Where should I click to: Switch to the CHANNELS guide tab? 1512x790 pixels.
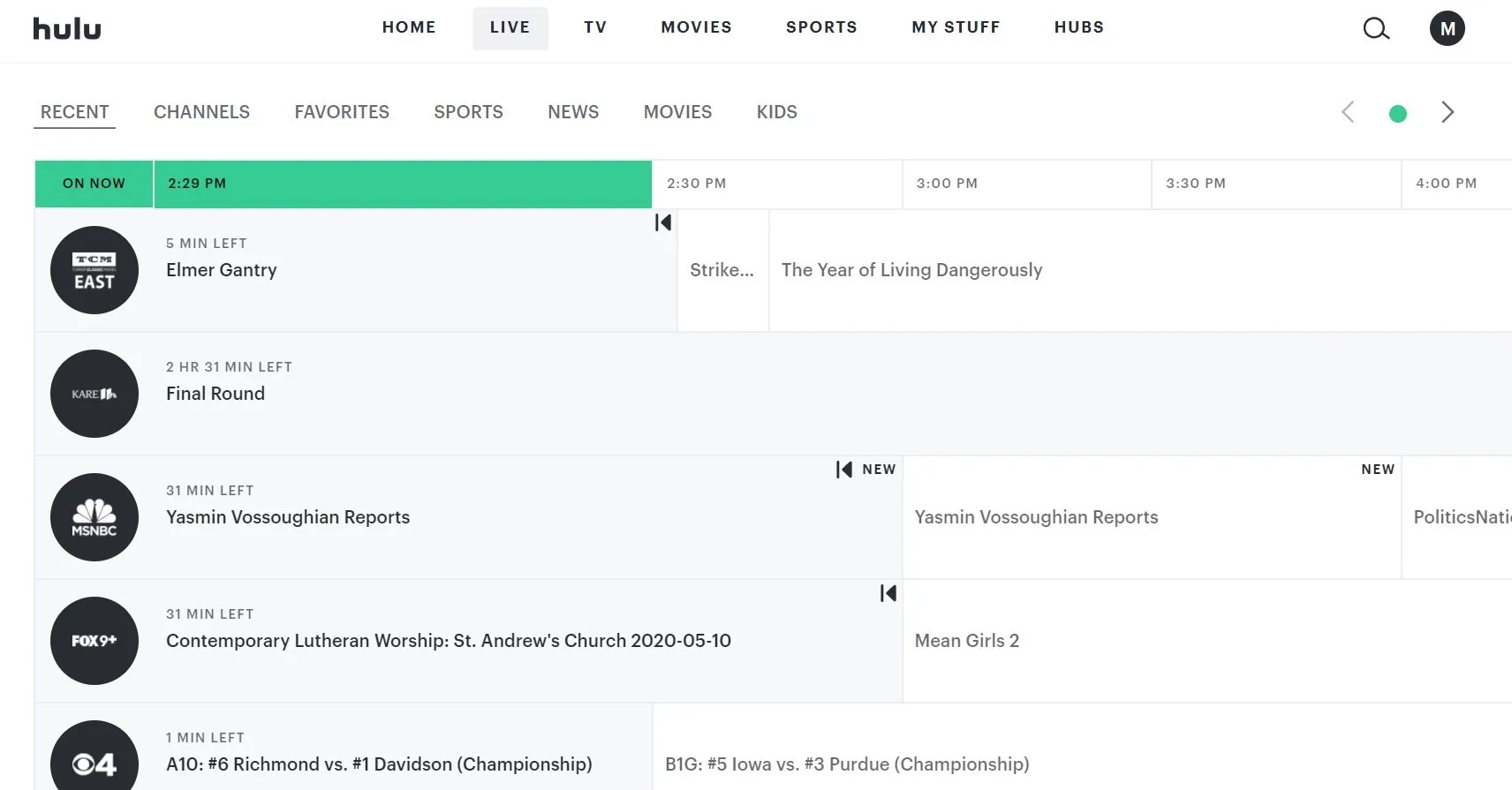coord(201,112)
